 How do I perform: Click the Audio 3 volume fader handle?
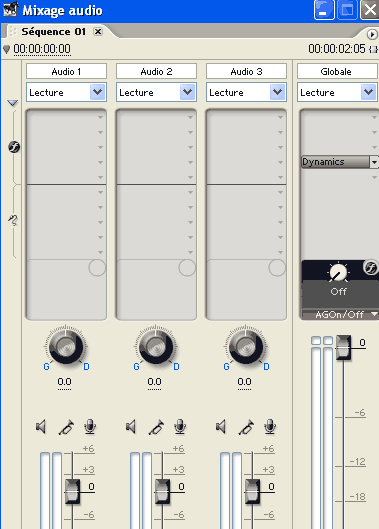[252, 492]
